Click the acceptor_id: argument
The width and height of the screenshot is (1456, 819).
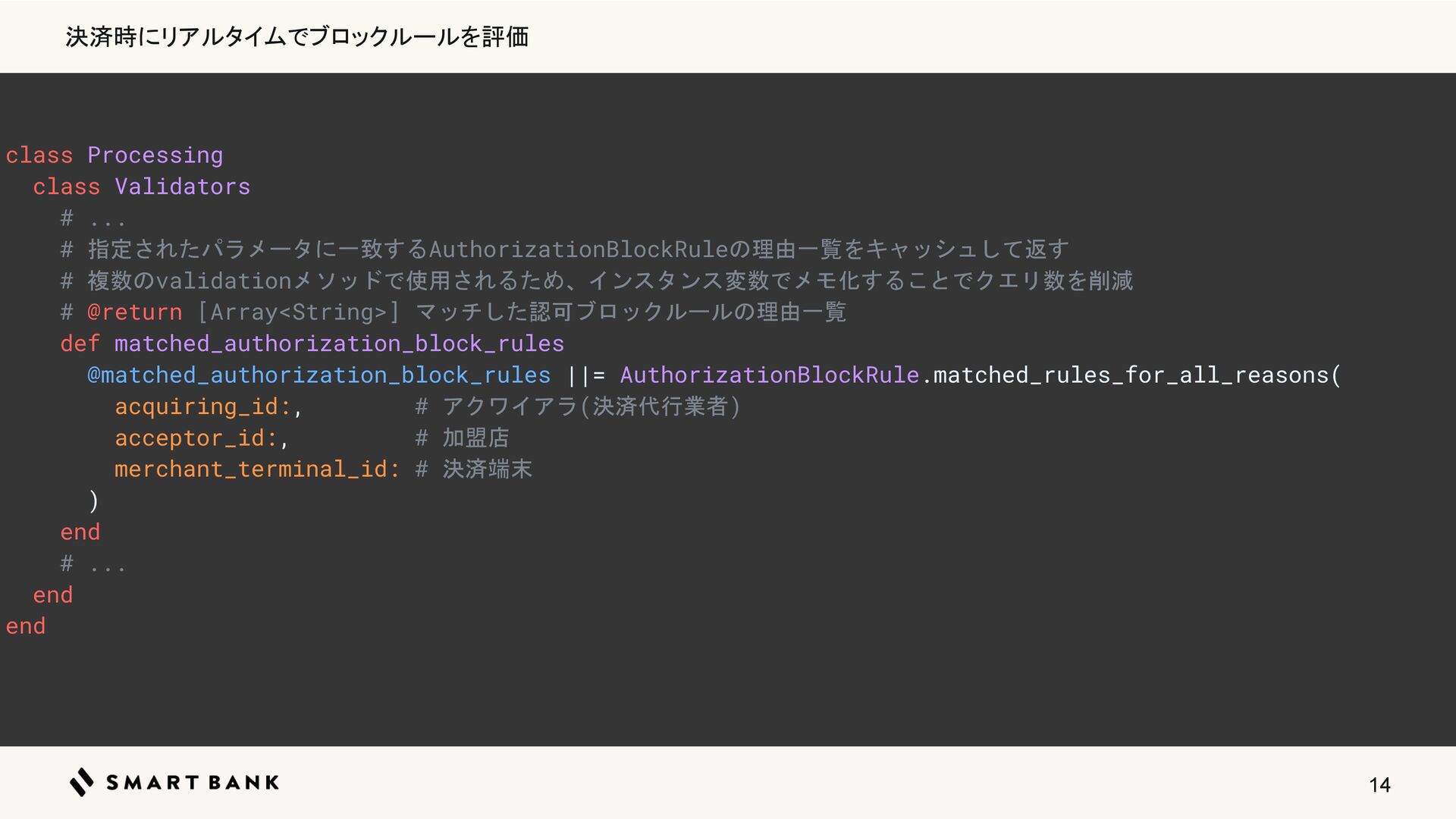click(196, 438)
